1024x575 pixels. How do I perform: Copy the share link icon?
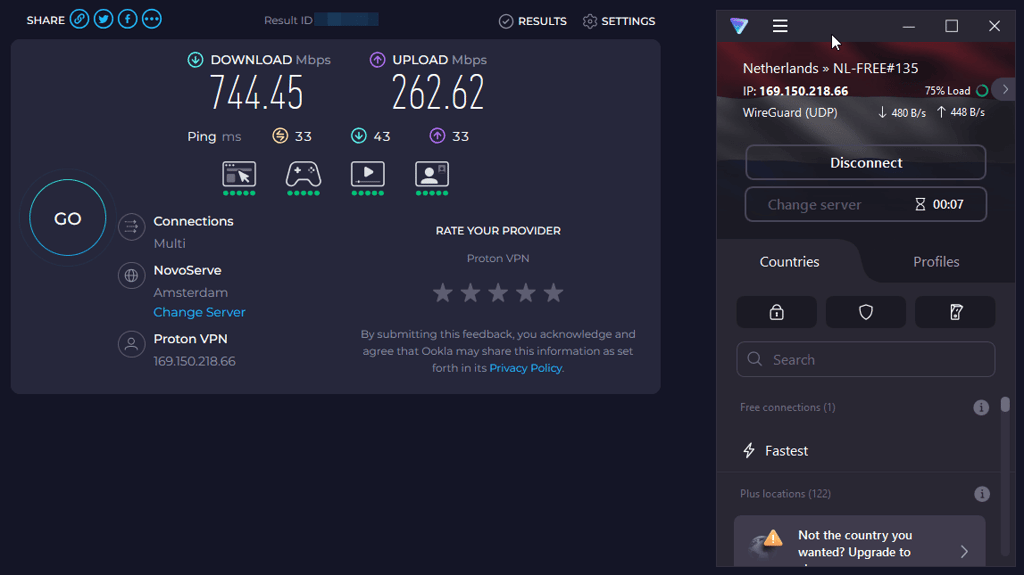pos(79,20)
